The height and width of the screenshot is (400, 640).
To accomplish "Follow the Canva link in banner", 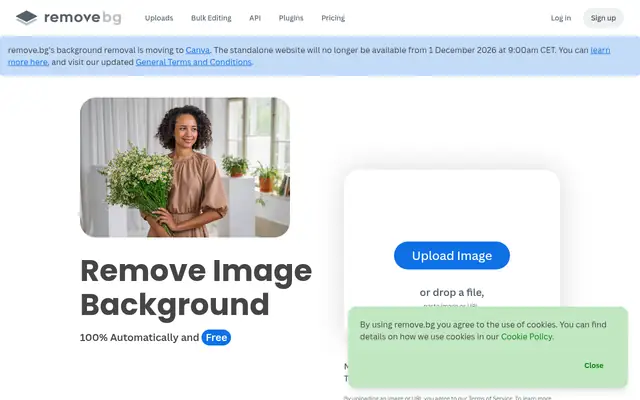I will [198, 50].
